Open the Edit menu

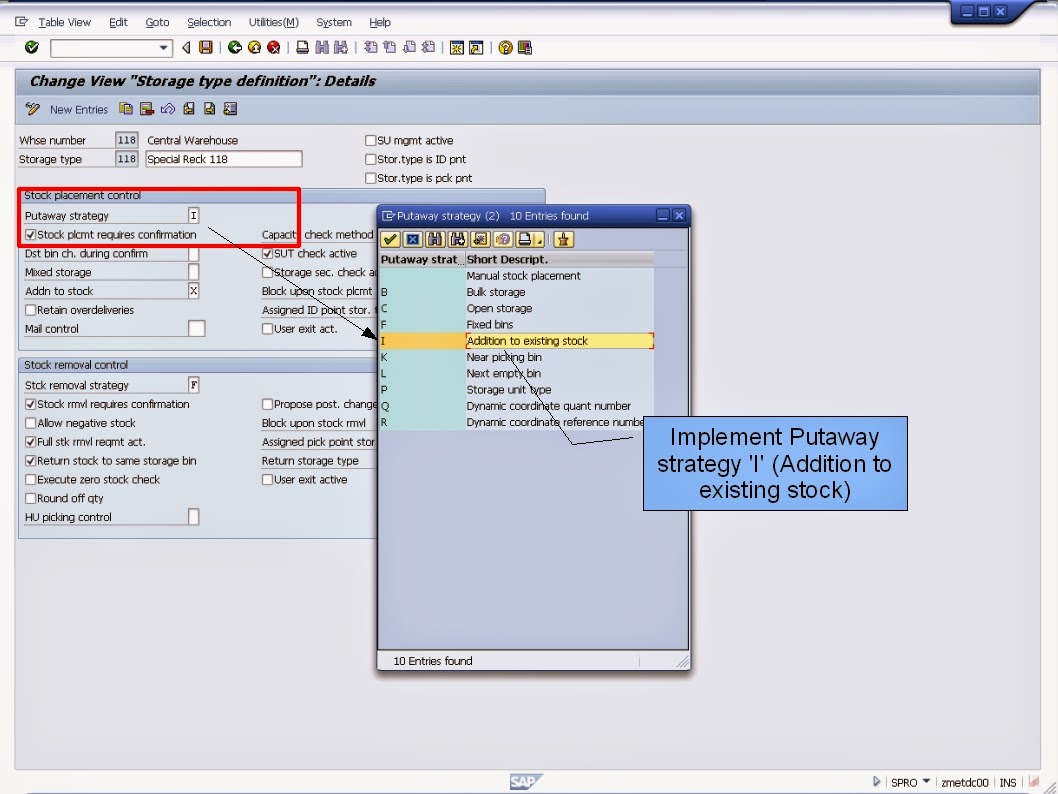pyautogui.click(x=118, y=22)
